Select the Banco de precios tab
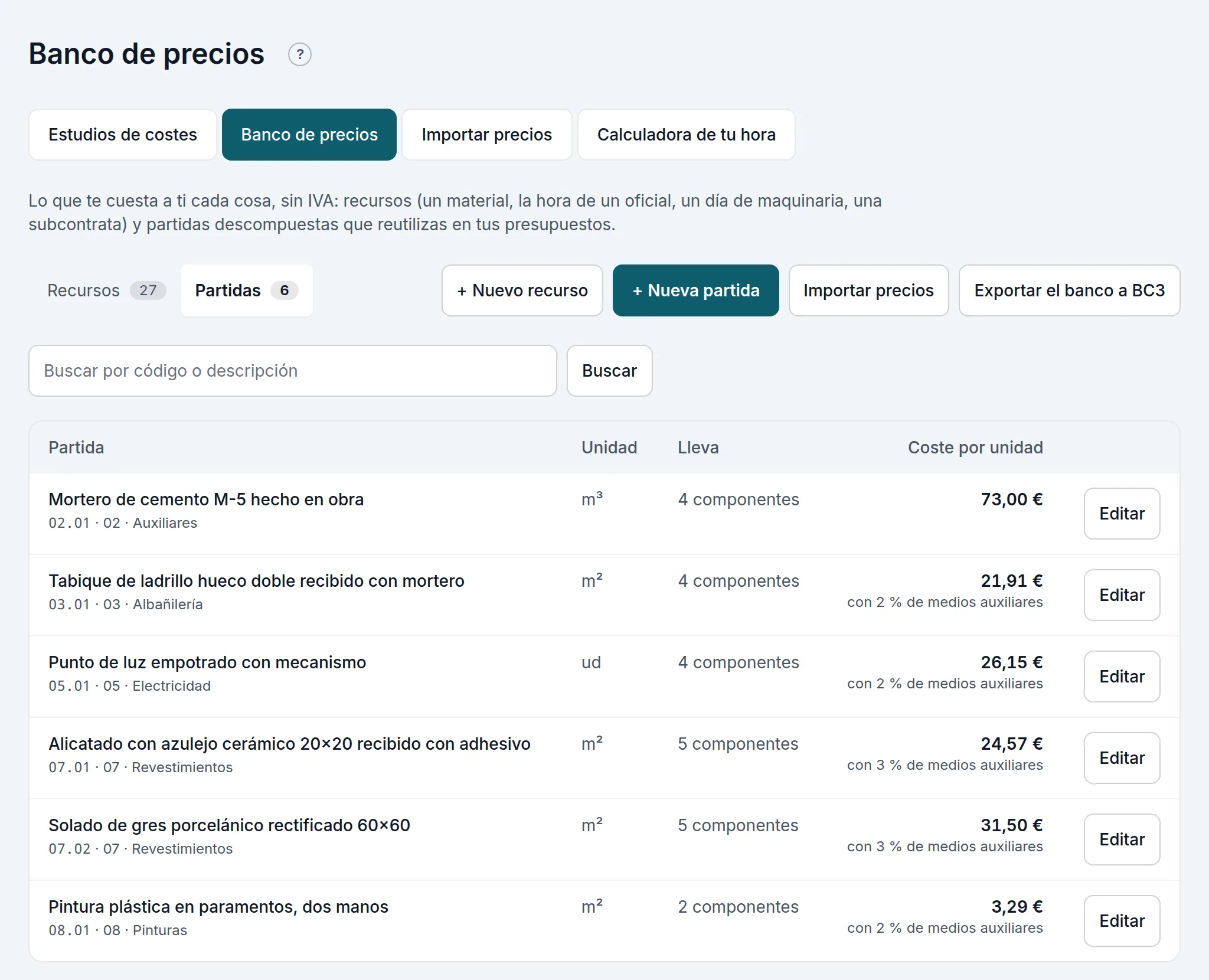The width and height of the screenshot is (1209, 980). pyautogui.click(x=309, y=135)
